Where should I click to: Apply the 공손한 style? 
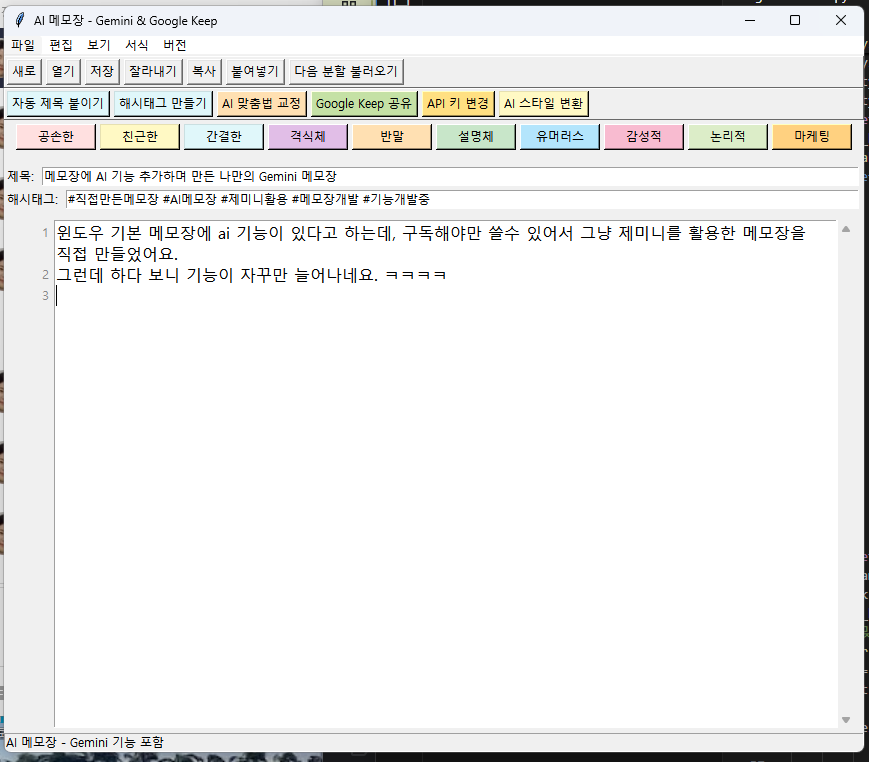pos(56,137)
